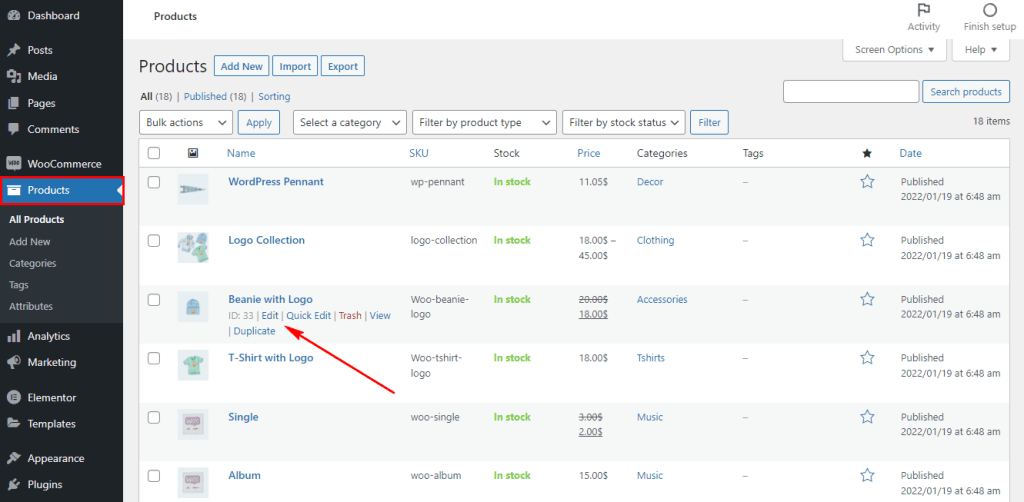The image size is (1024, 502).
Task: Click the Appearance paintbrush icon
Action: 13,458
